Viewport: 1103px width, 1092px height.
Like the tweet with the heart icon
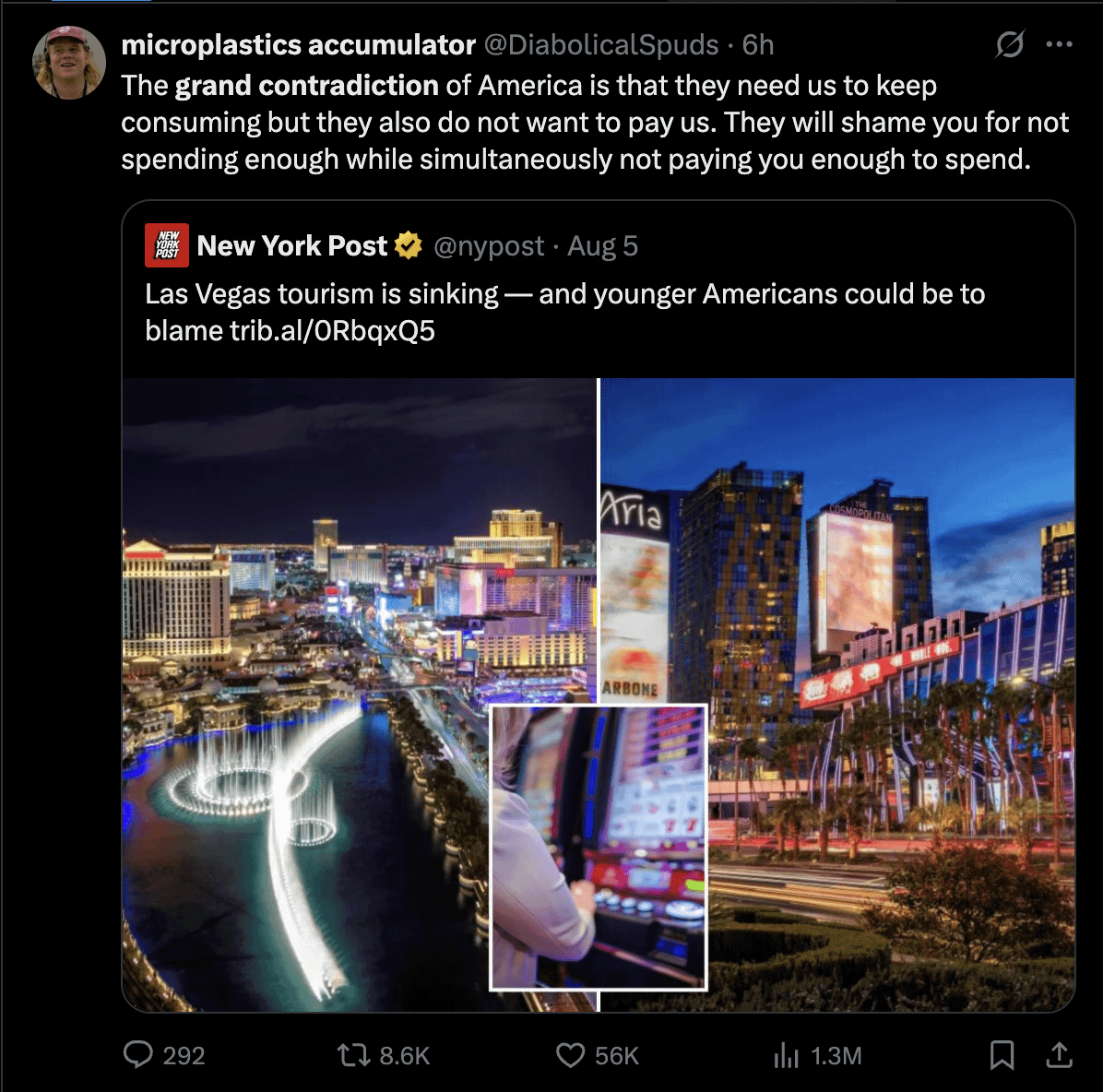click(571, 1055)
